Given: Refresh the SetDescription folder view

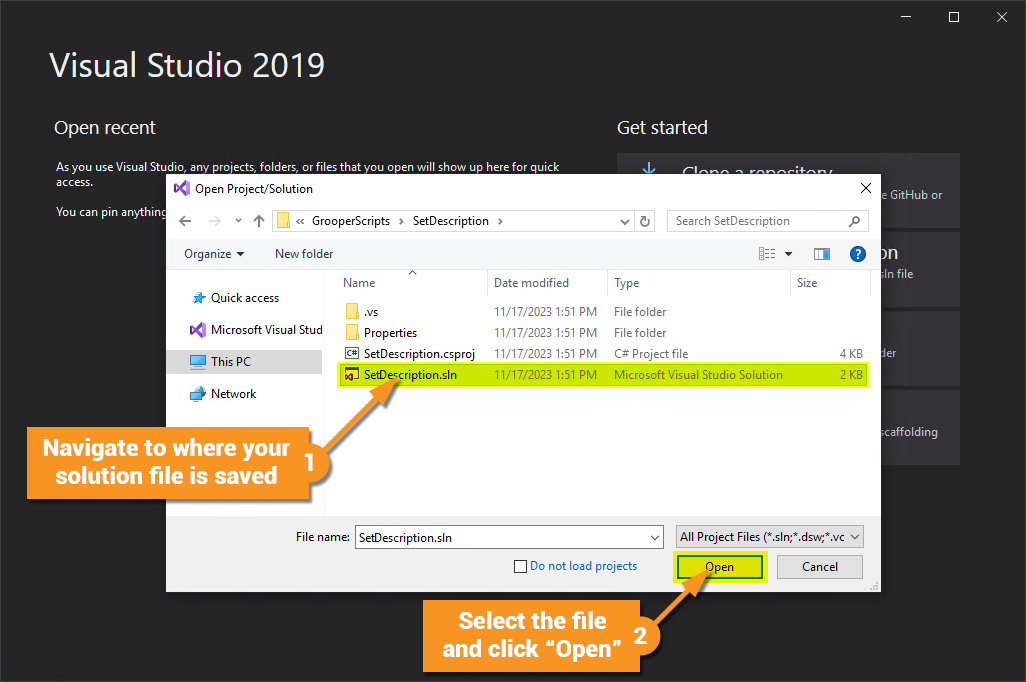Looking at the screenshot, I should (645, 221).
